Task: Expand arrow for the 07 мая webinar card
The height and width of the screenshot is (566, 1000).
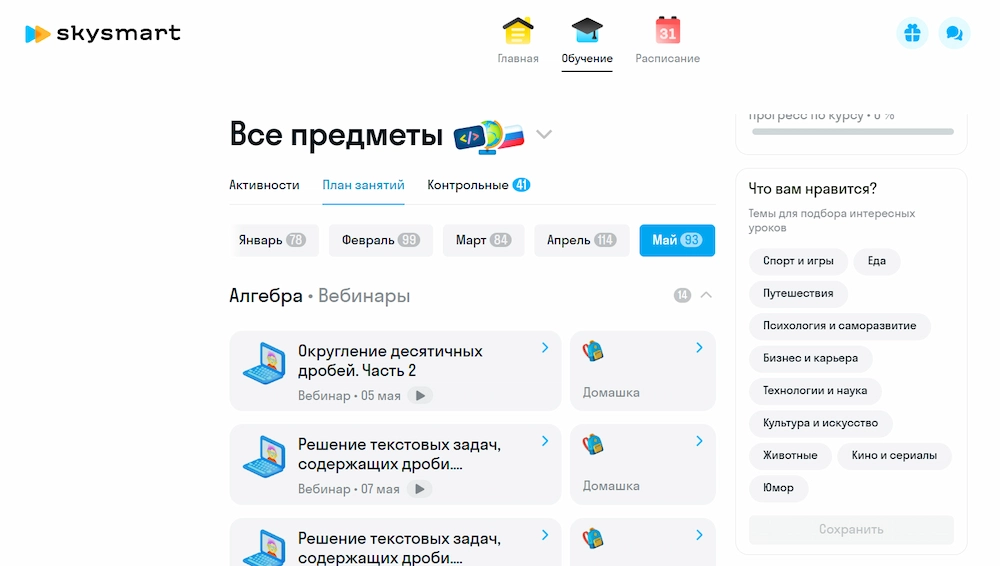Action: [x=545, y=441]
